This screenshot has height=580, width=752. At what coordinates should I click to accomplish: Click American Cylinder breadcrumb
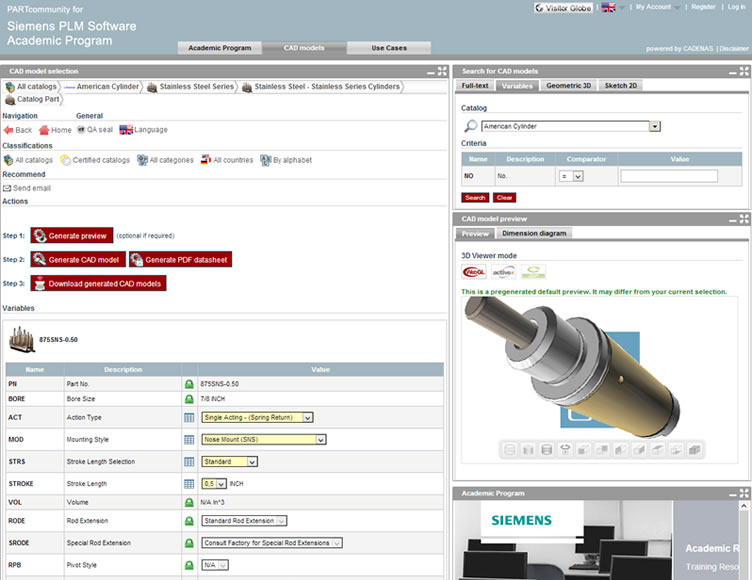click(107, 86)
